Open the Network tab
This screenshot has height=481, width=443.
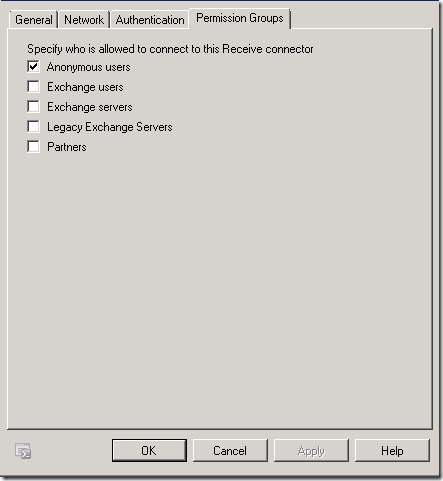pyautogui.click(x=84, y=20)
